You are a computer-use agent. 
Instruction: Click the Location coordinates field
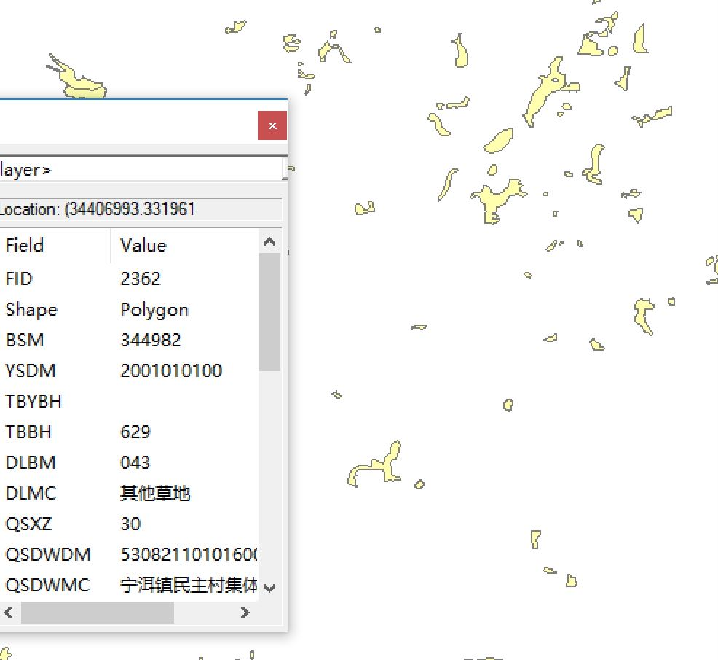coord(140,209)
